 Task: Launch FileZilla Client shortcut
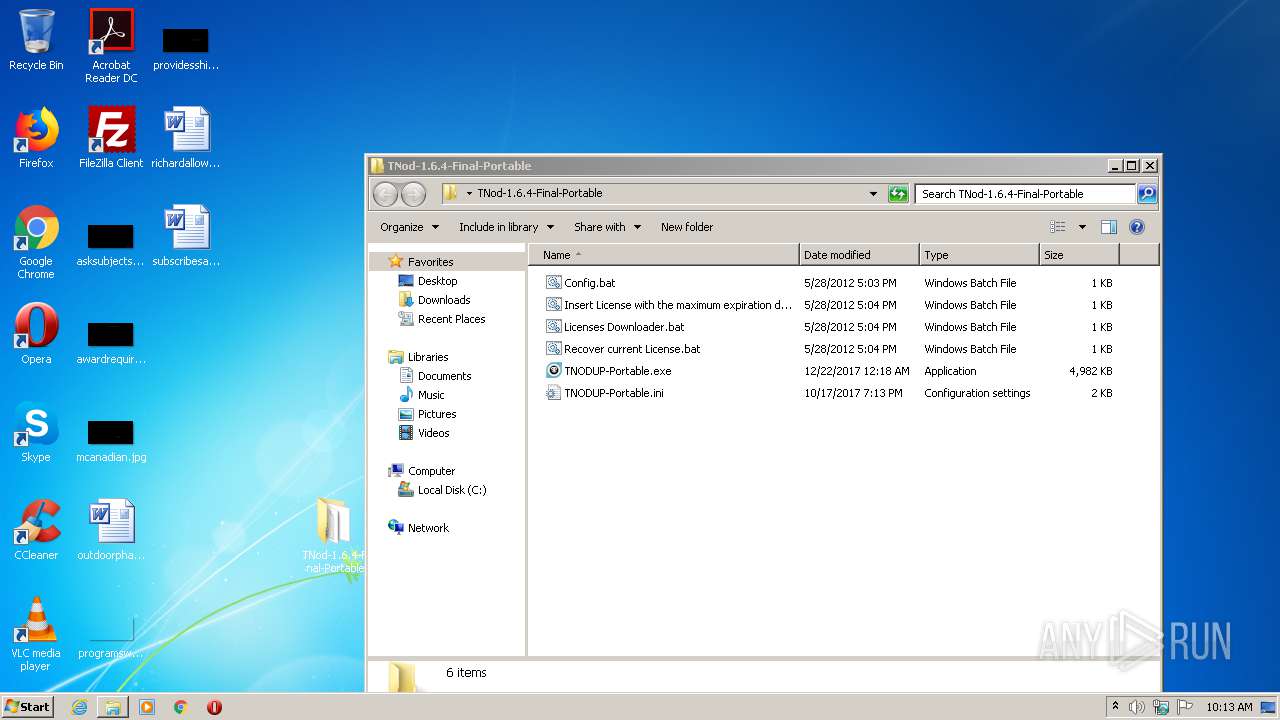111,138
